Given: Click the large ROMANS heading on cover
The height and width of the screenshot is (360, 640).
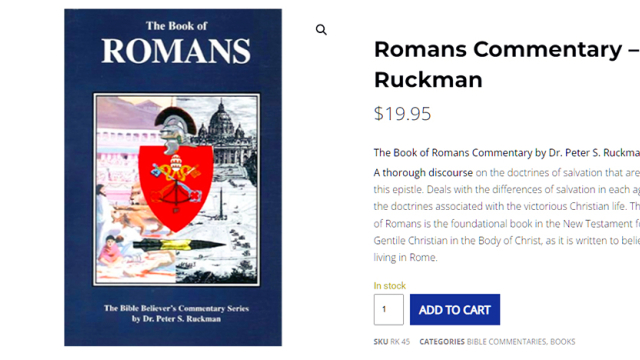Looking at the screenshot, I should point(176,51).
